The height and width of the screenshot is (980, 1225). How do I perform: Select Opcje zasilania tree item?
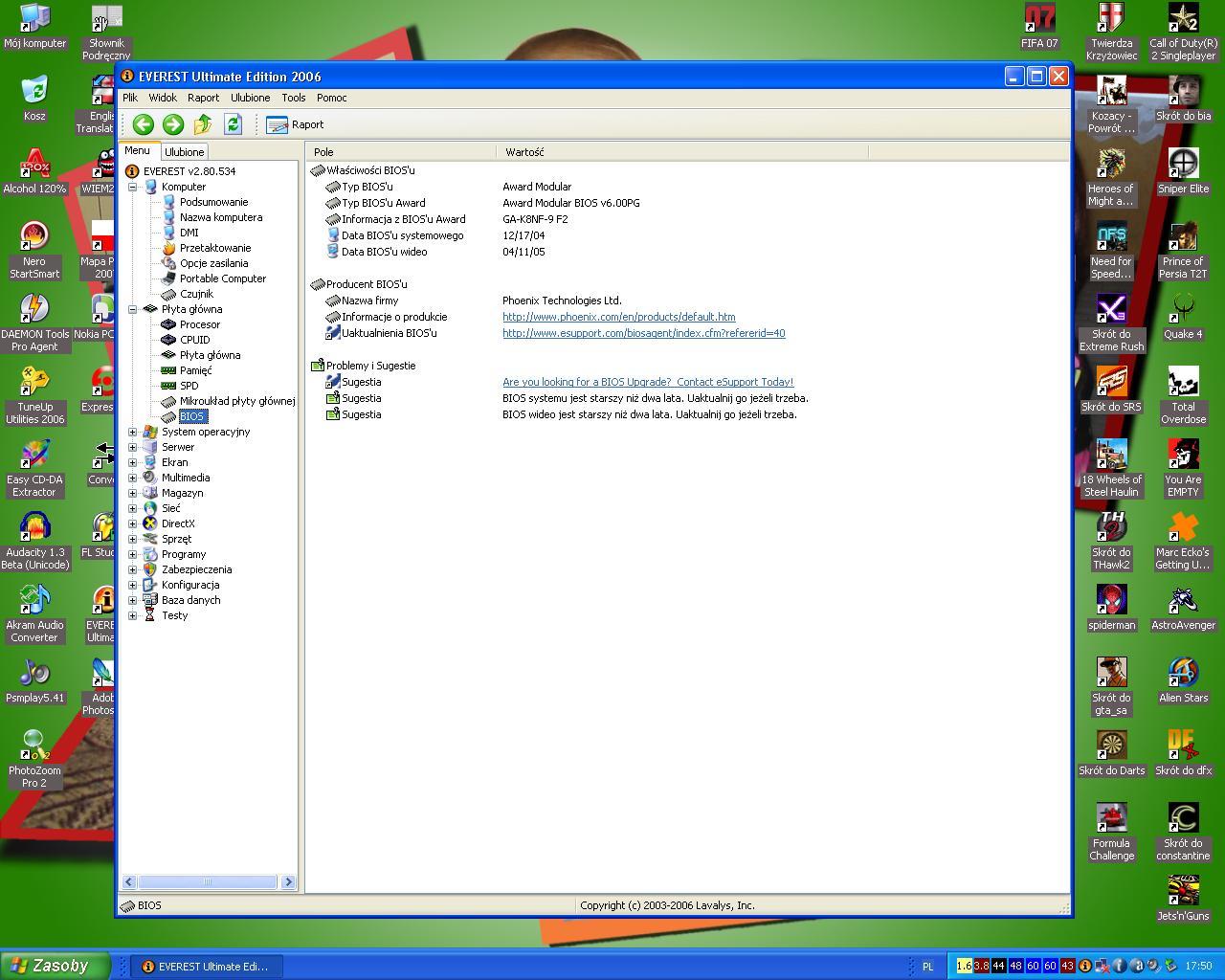(x=213, y=263)
